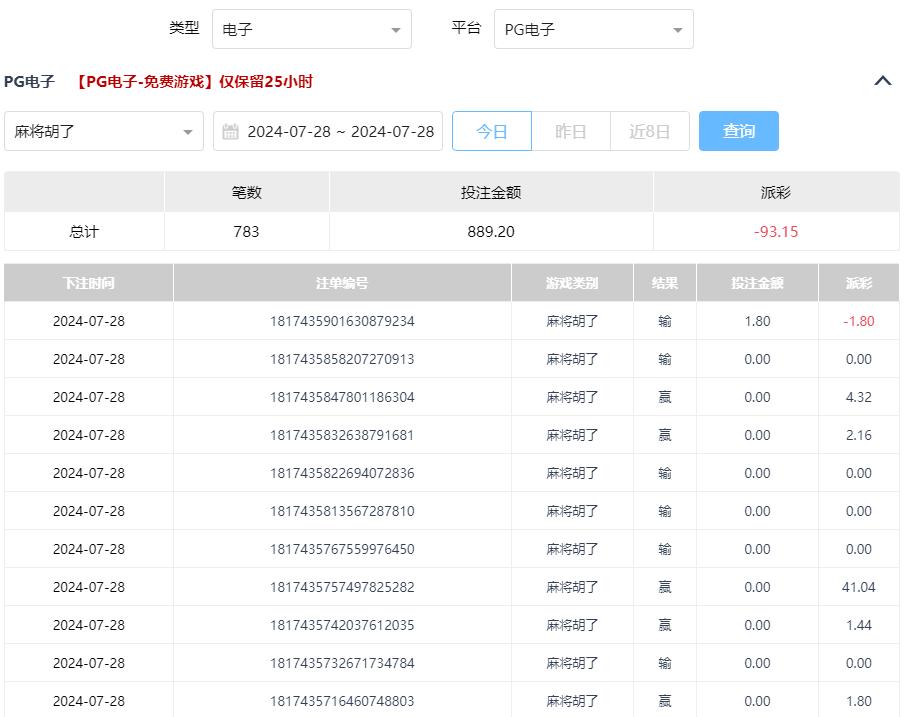Click the 下注时间 column header
This screenshot has width=908, height=717.
click(88, 283)
